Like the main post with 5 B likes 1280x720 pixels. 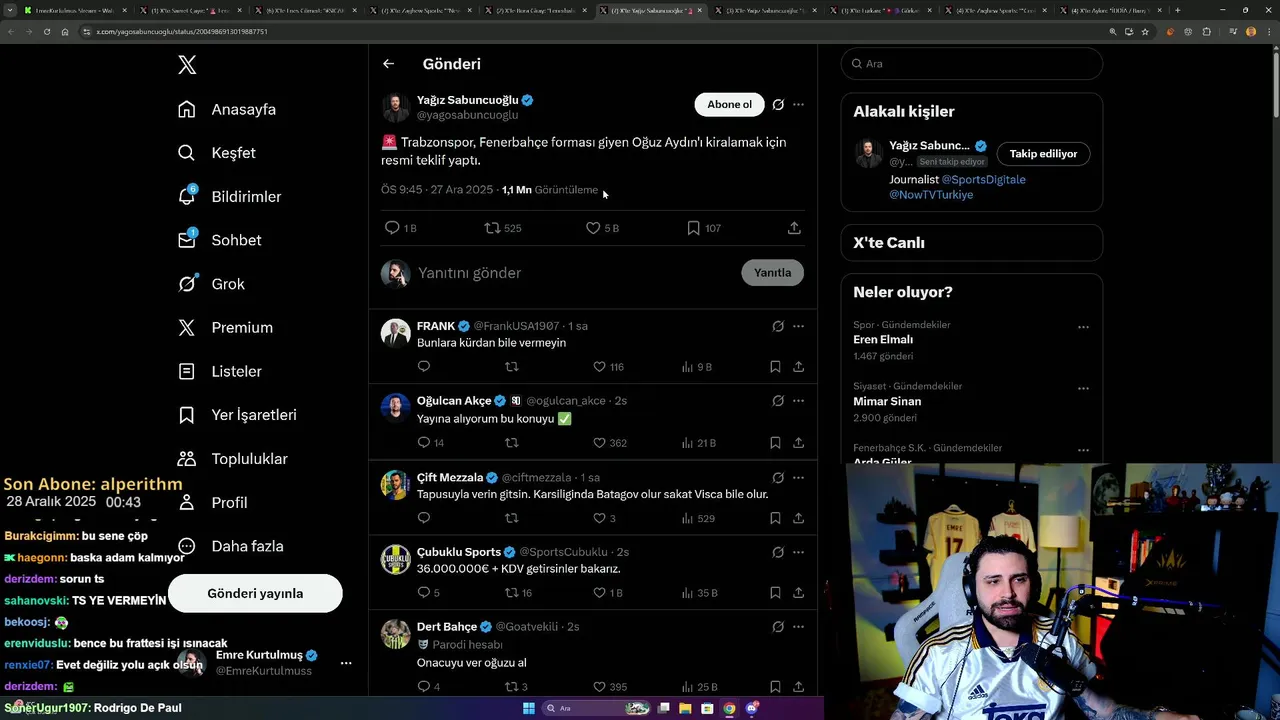click(x=593, y=228)
